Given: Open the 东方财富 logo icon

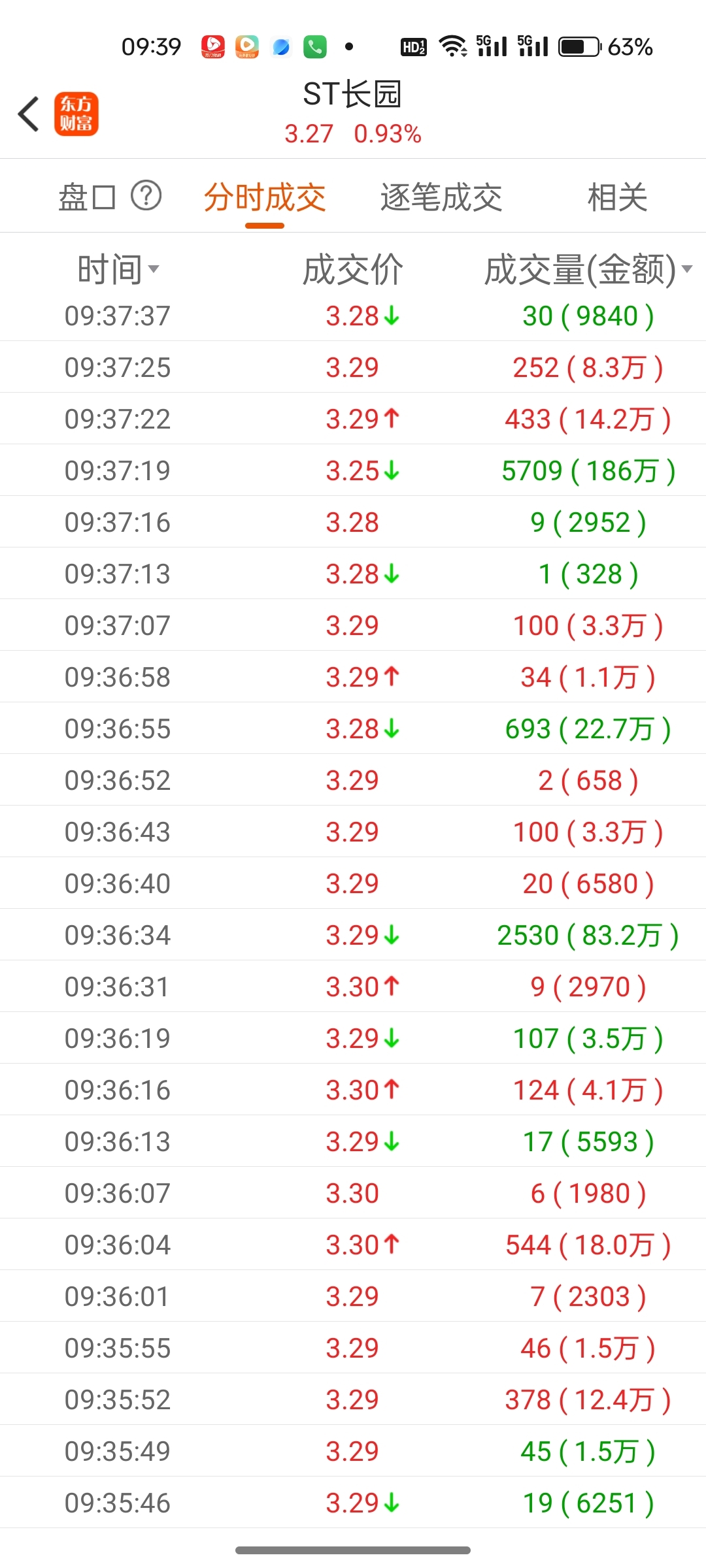Looking at the screenshot, I should pyautogui.click(x=76, y=114).
